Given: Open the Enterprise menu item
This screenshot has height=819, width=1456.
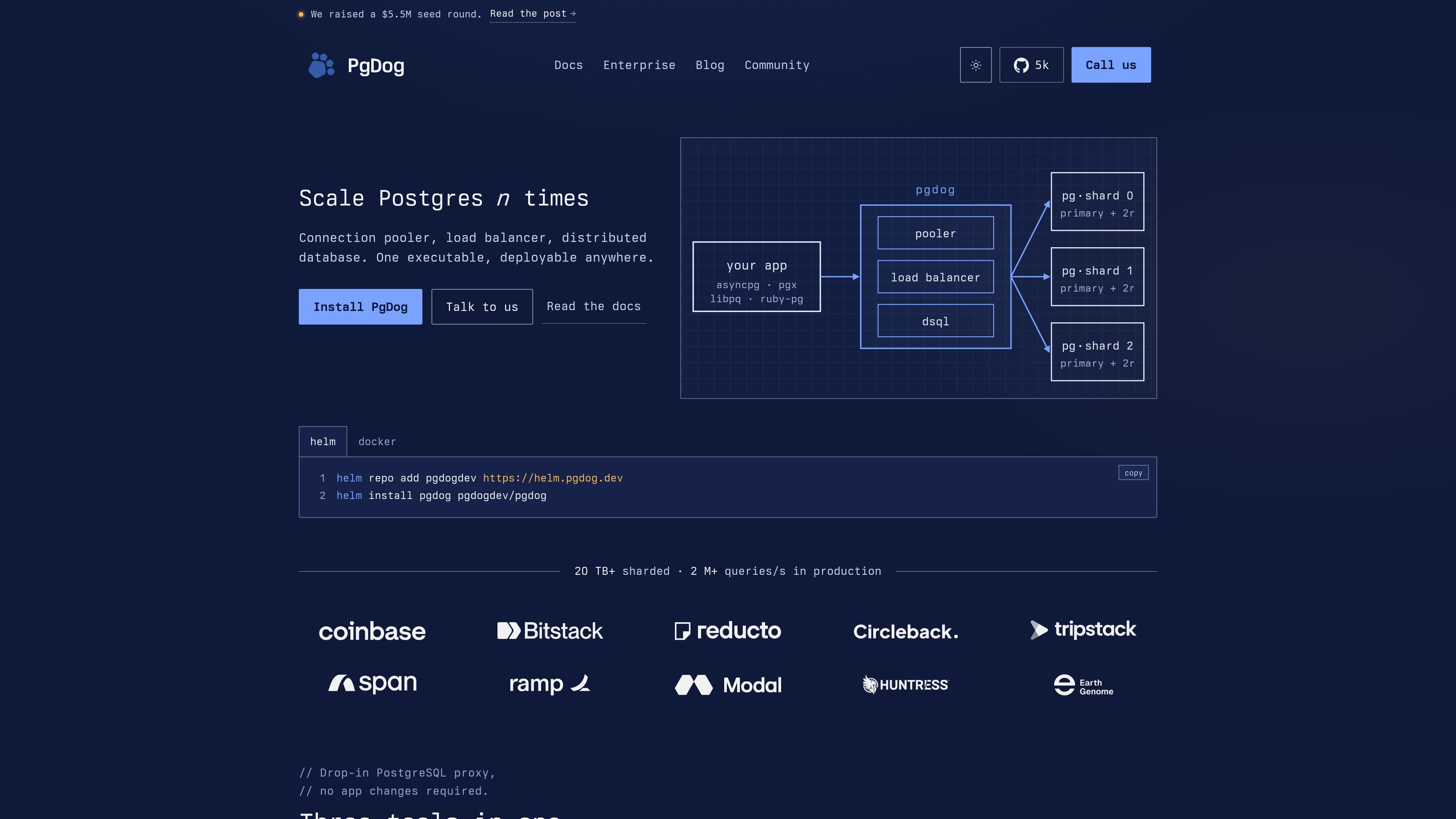Looking at the screenshot, I should tap(639, 65).
